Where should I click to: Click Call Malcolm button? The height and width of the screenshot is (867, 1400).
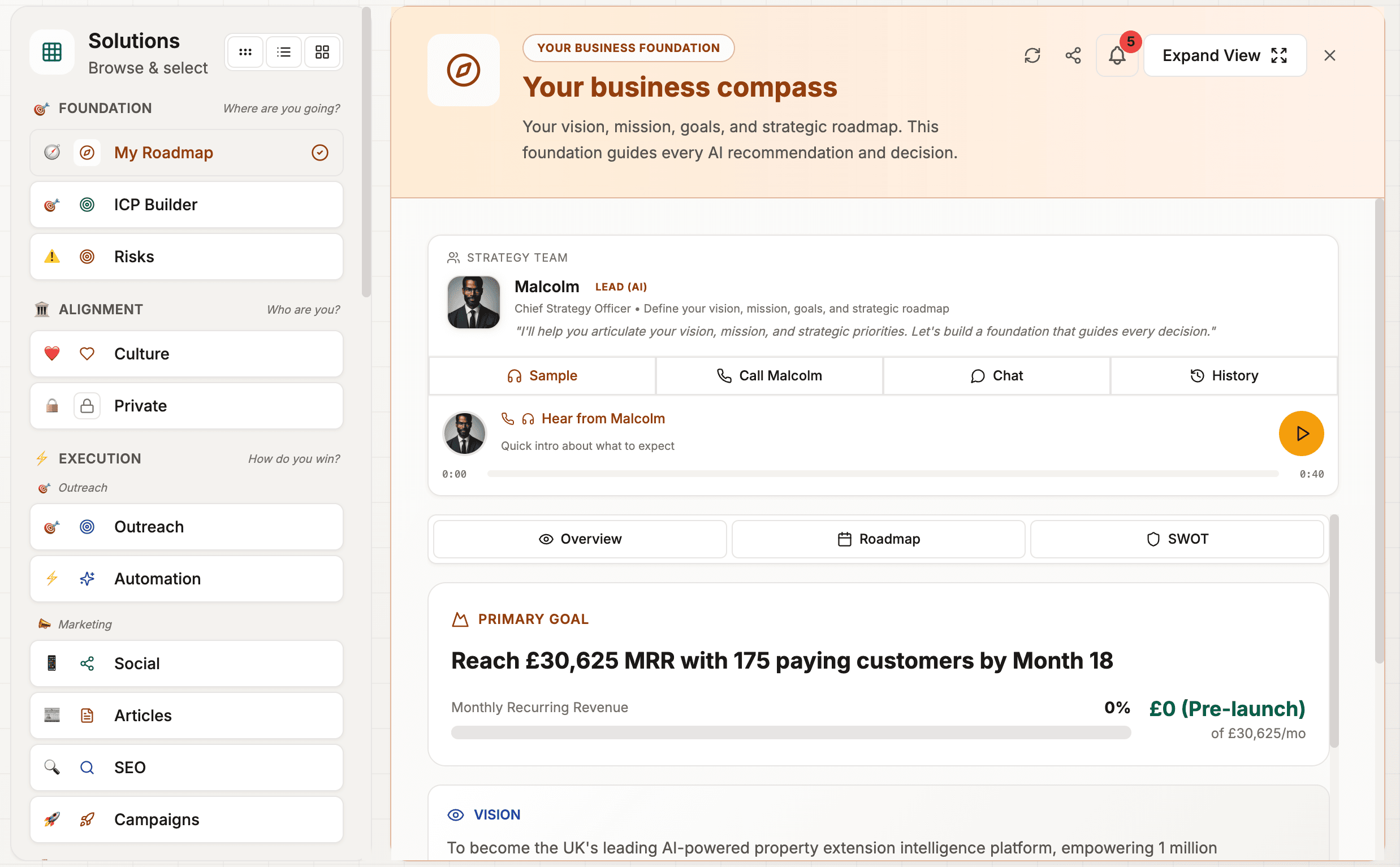pos(769,376)
